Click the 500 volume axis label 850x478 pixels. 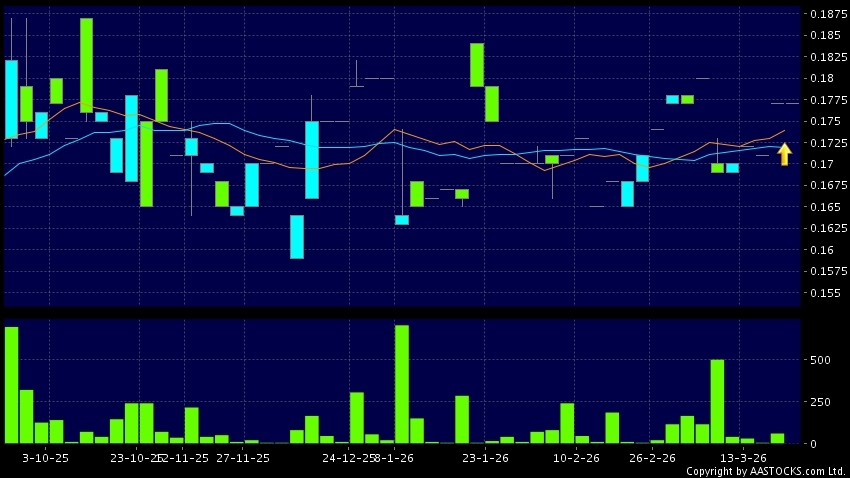coord(819,360)
